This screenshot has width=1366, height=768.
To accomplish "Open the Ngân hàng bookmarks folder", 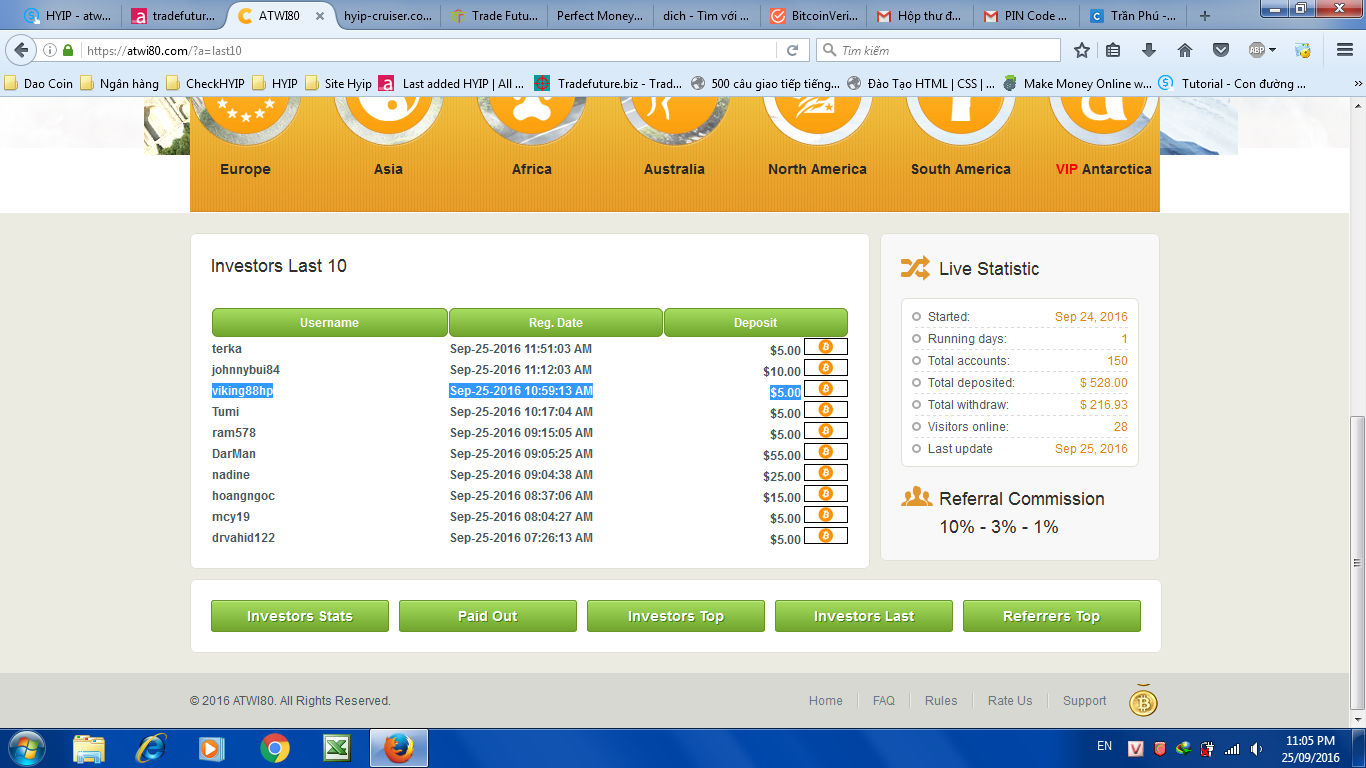I will point(119,84).
